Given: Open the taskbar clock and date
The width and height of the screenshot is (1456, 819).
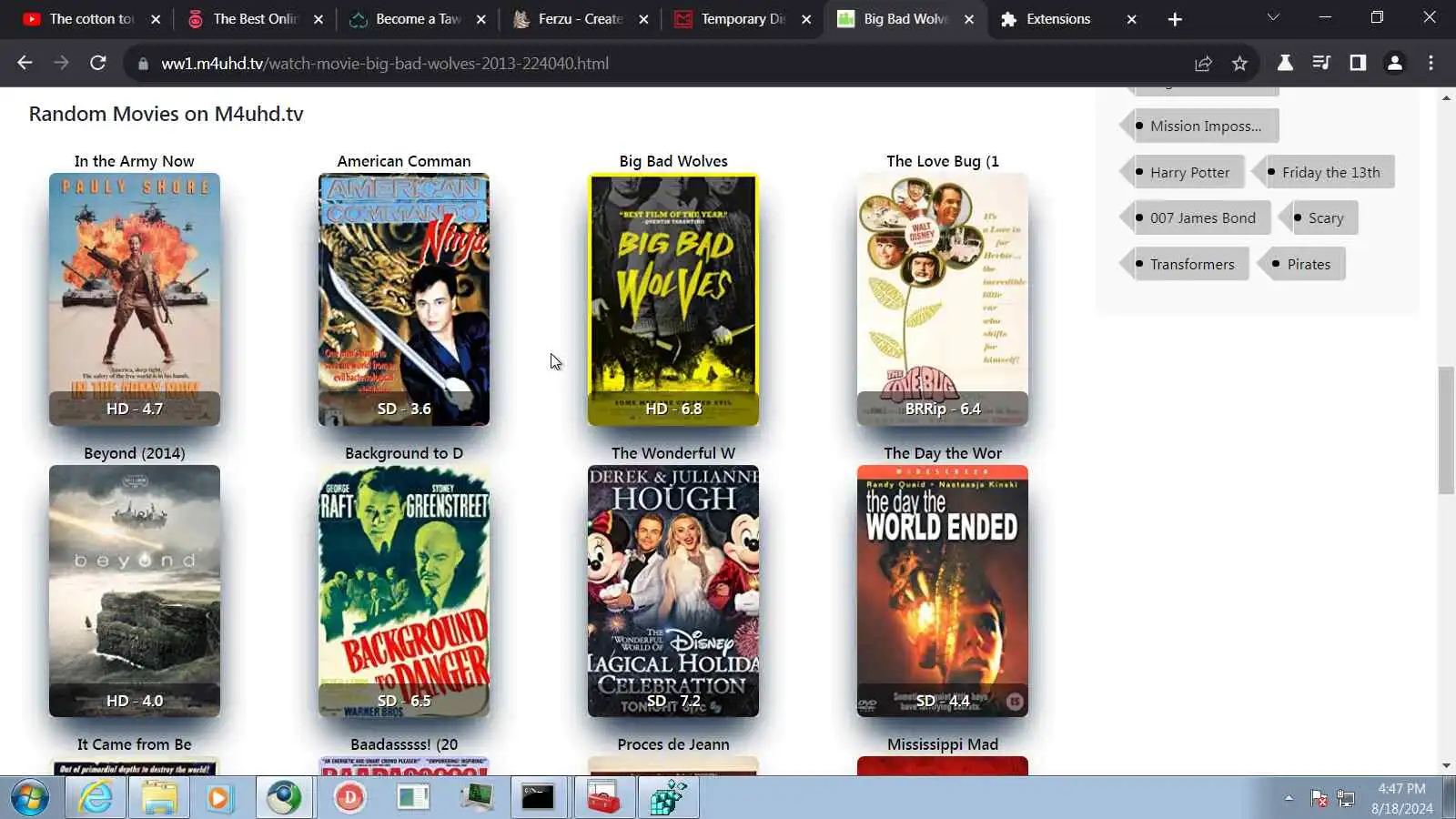Looking at the screenshot, I should pos(1401,798).
